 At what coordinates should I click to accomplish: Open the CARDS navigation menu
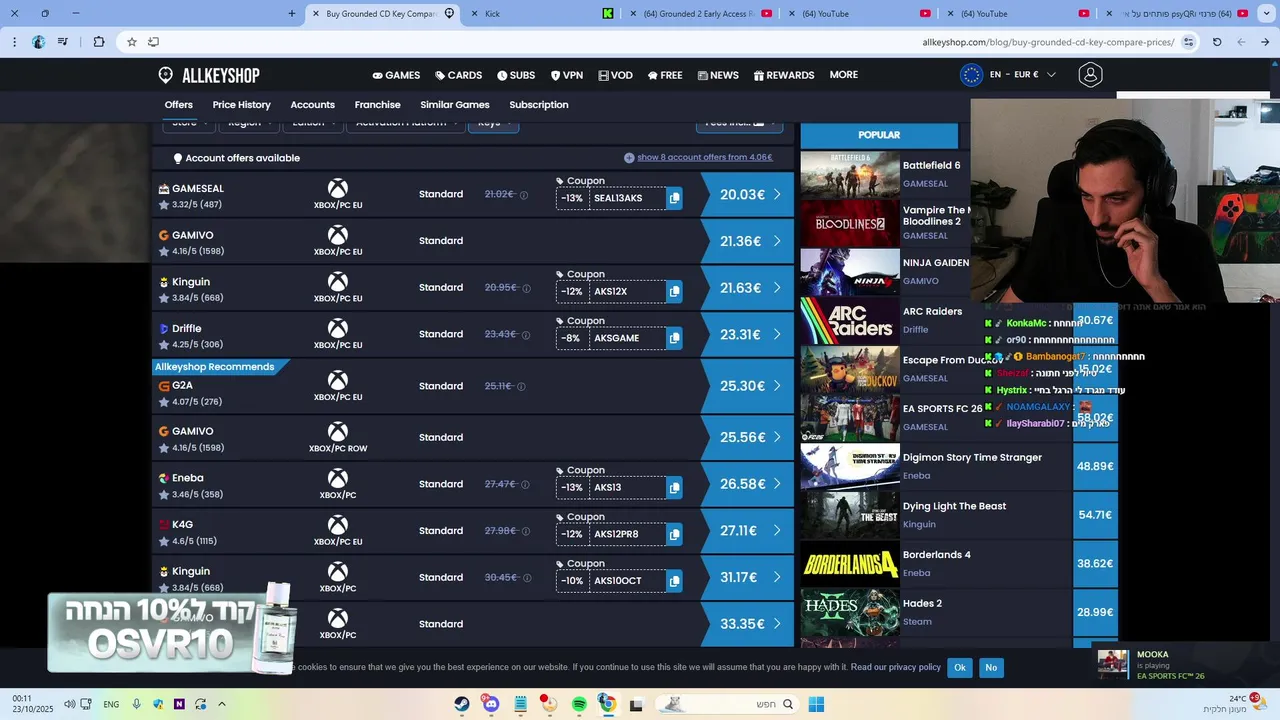(458, 75)
